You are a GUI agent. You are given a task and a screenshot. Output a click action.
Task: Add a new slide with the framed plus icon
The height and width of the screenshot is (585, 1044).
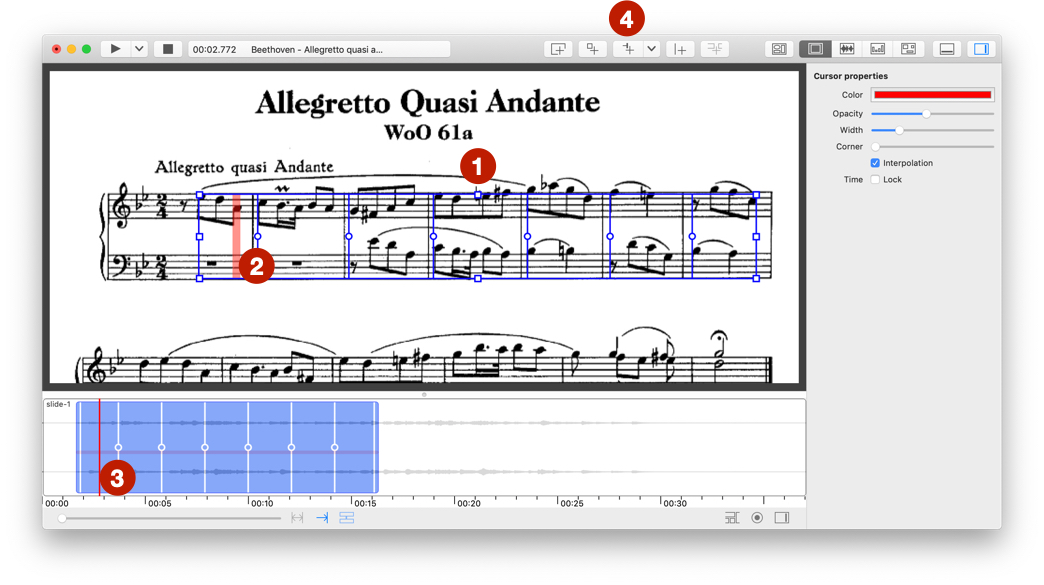coord(558,49)
